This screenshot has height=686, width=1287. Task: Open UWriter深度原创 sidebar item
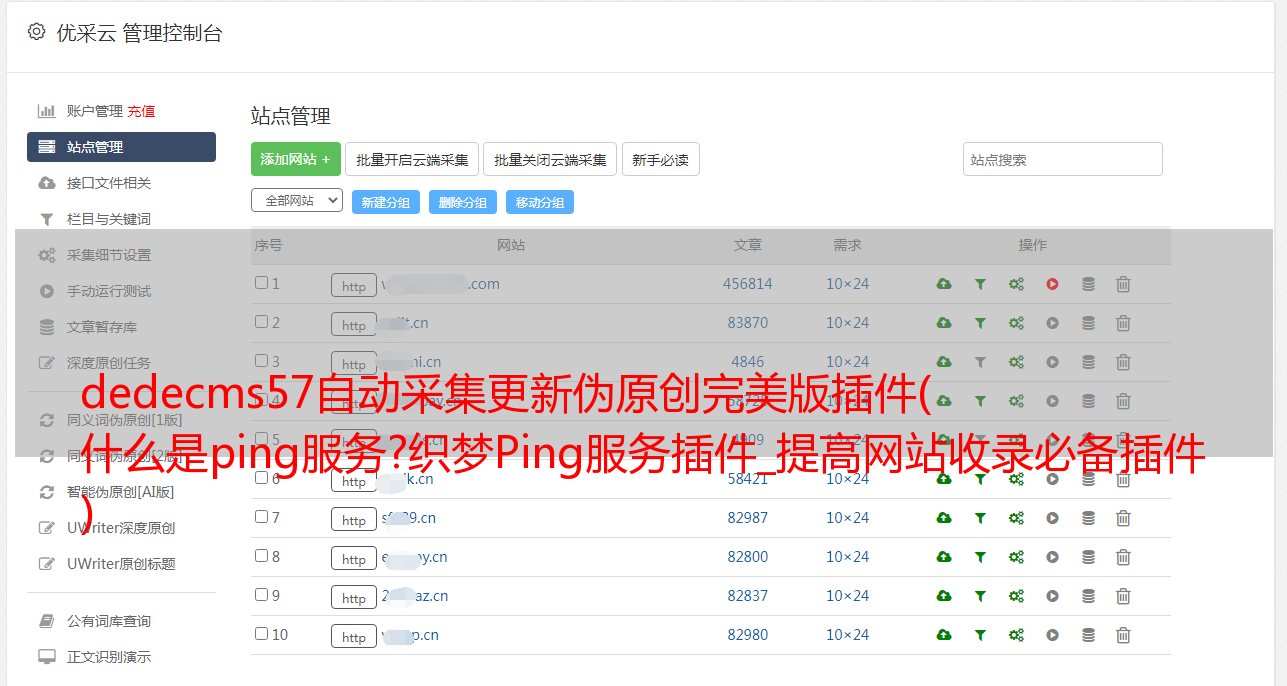[x=121, y=528]
